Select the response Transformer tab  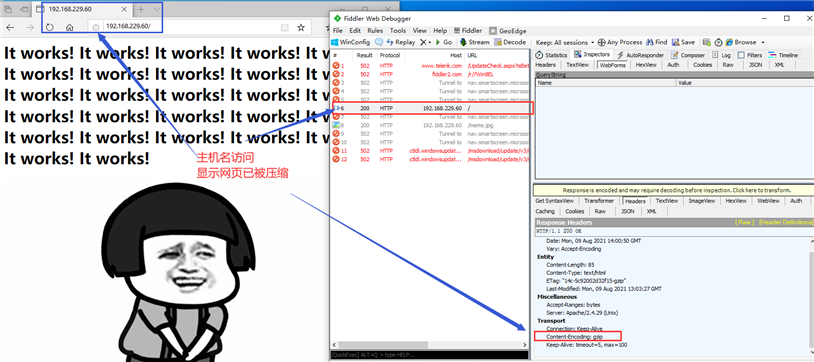pos(599,201)
